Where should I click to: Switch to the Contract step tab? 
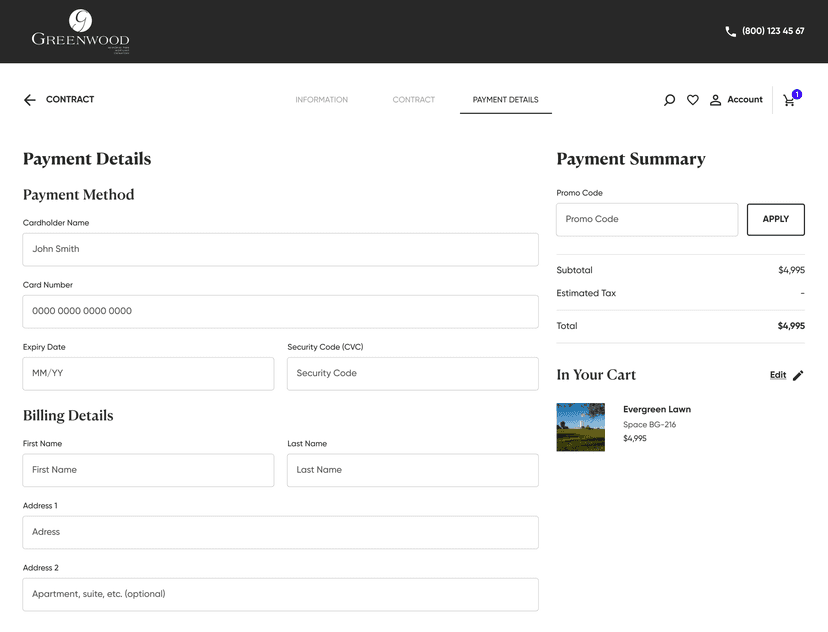coord(413,100)
